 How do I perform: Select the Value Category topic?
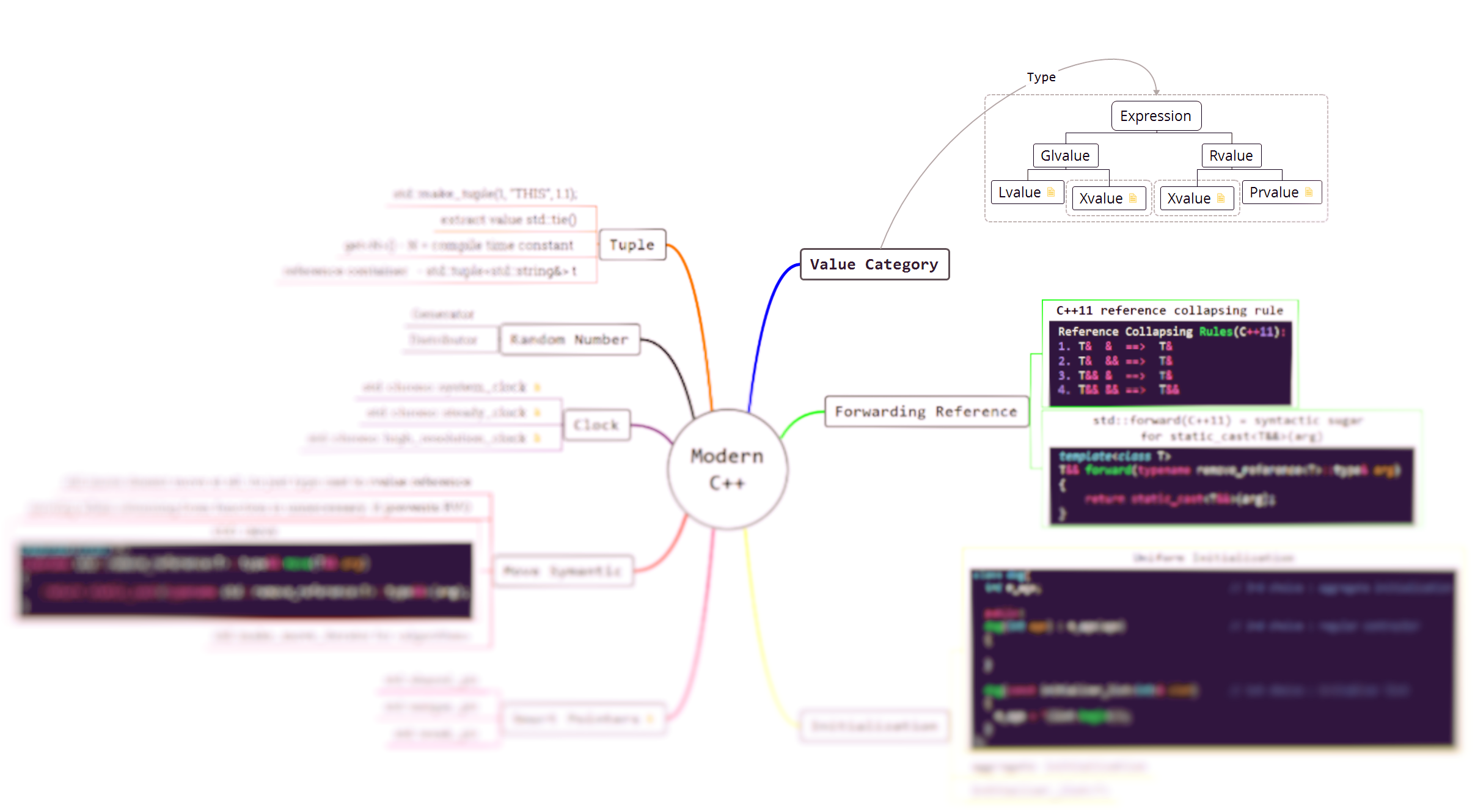(874, 265)
